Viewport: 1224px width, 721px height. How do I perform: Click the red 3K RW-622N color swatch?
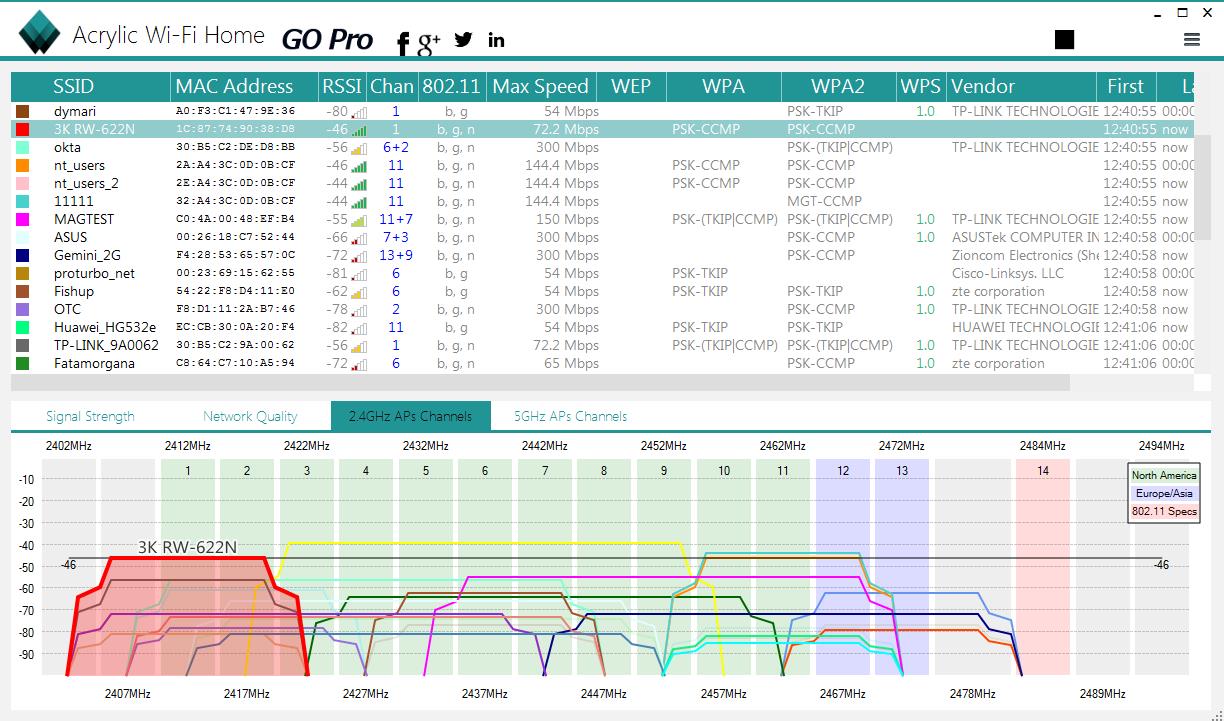[x=23, y=129]
